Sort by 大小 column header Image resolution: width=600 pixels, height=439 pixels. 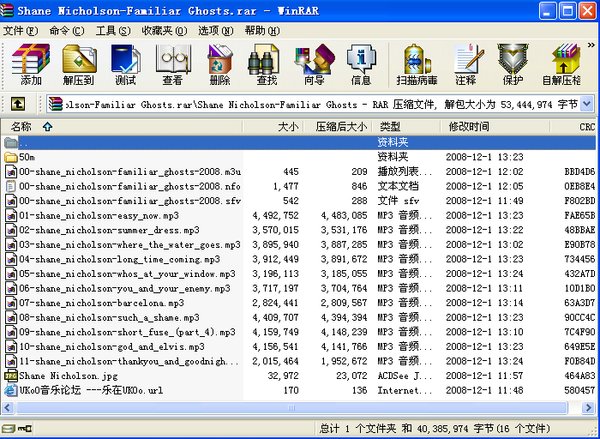click(273, 127)
